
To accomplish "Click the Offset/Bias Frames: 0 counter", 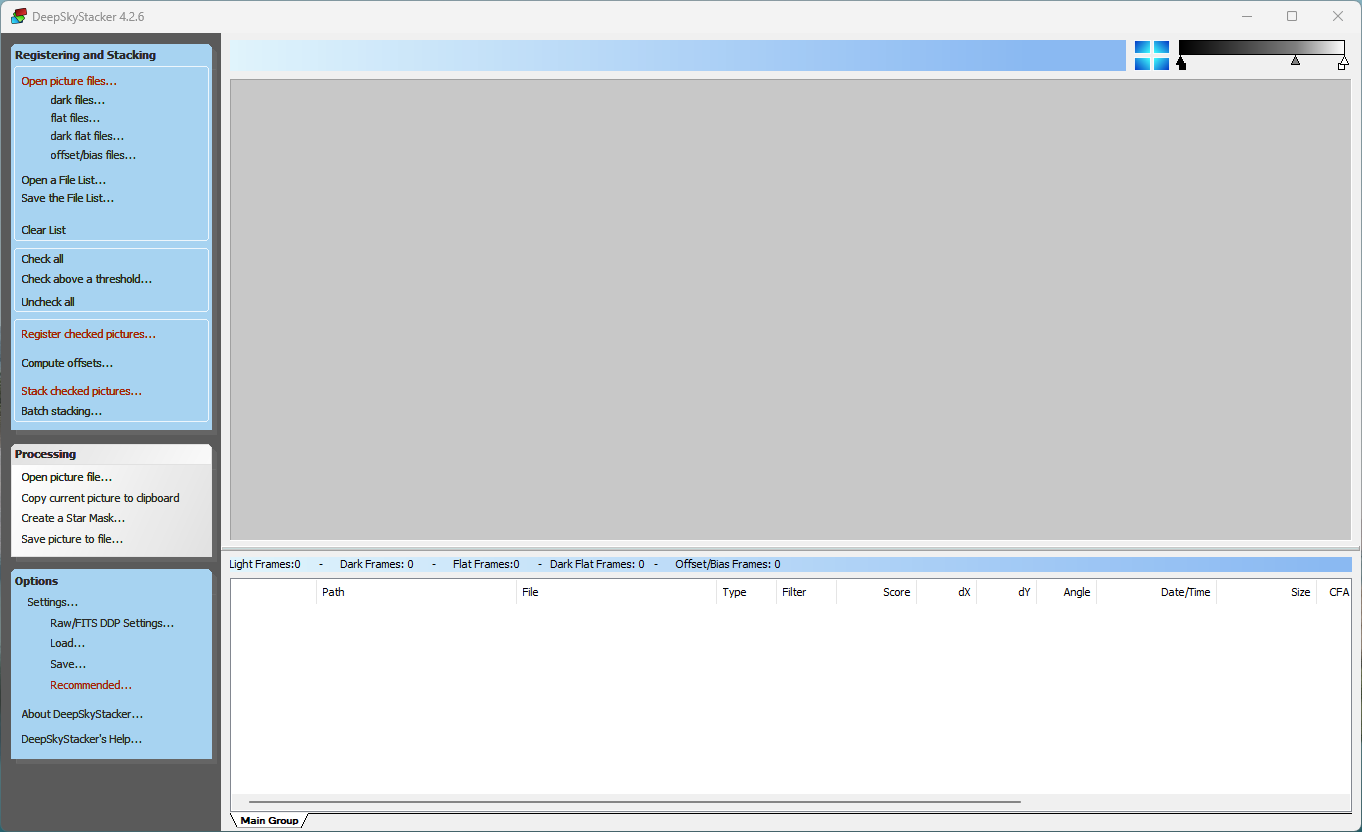I will point(728,564).
